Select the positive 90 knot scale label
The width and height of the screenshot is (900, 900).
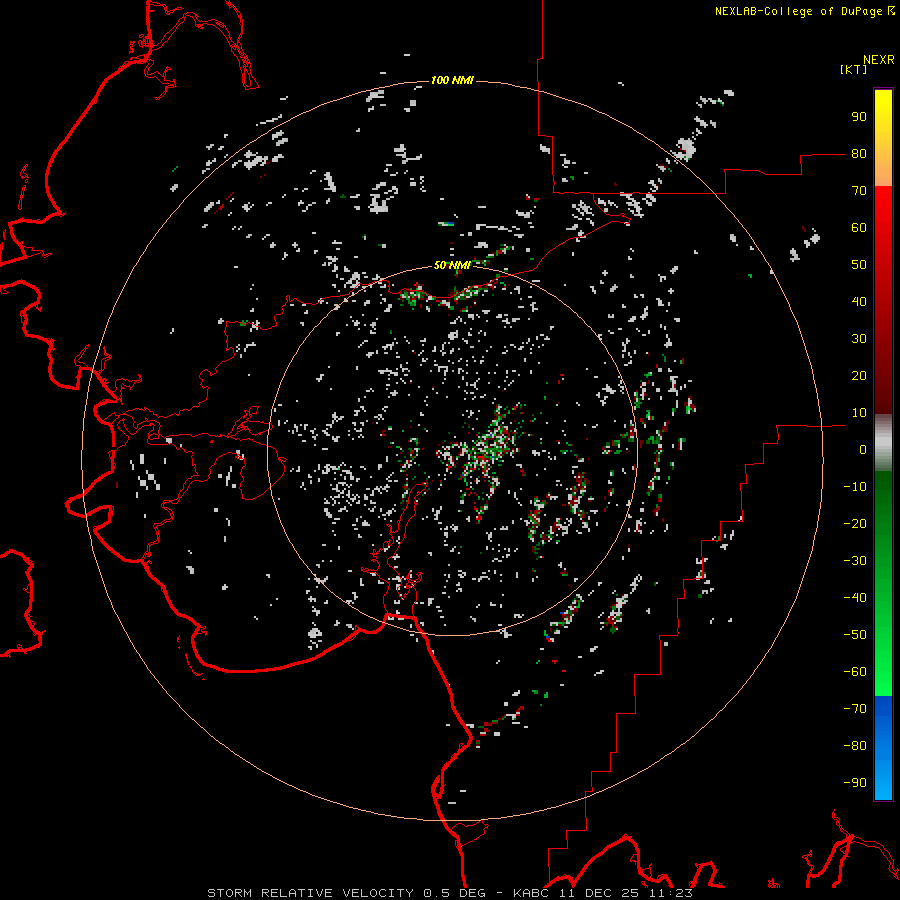click(x=859, y=117)
